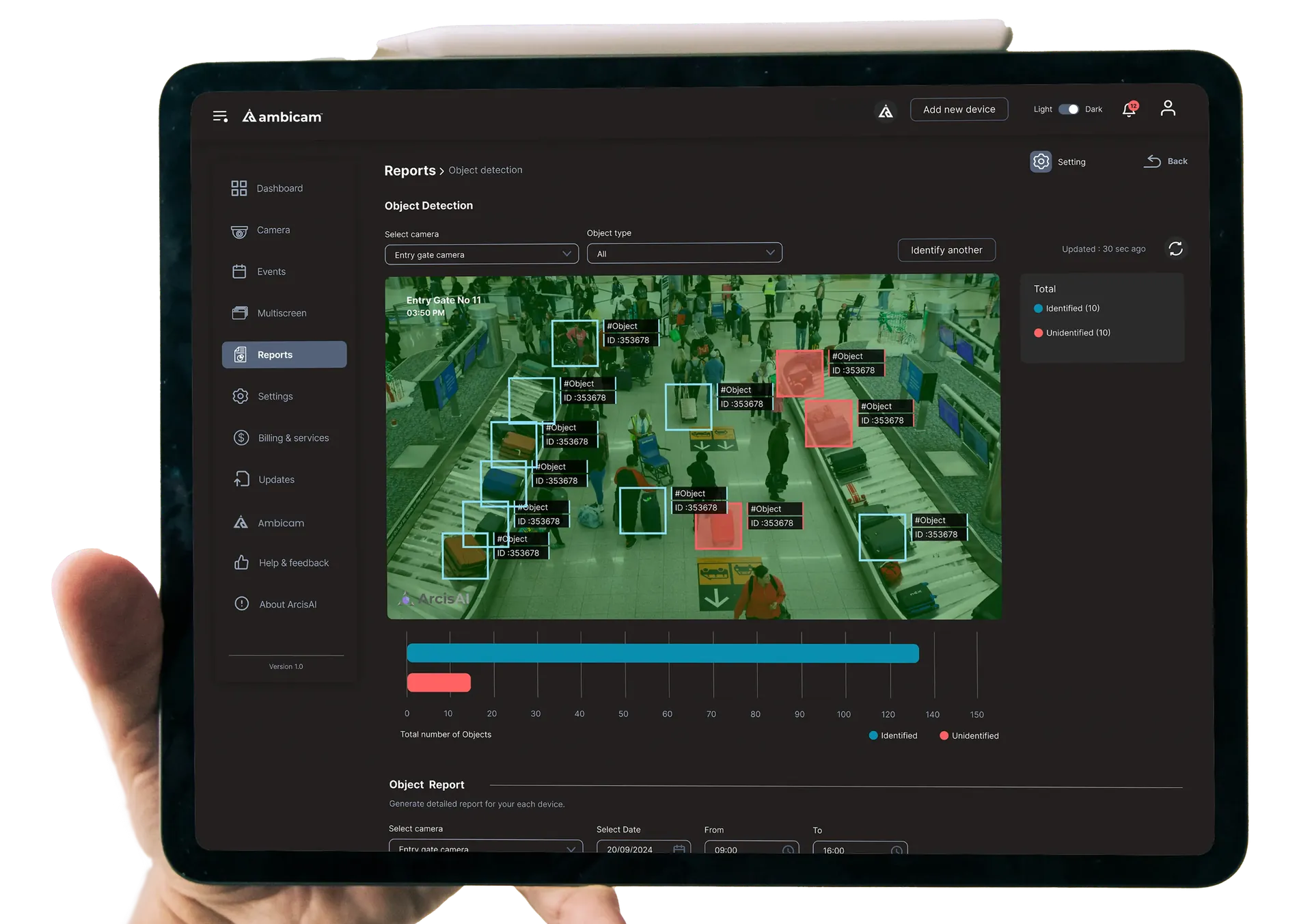The image size is (1312, 924).
Task: Click the blue Identified bar in chart
Action: pyautogui.click(x=663, y=653)
